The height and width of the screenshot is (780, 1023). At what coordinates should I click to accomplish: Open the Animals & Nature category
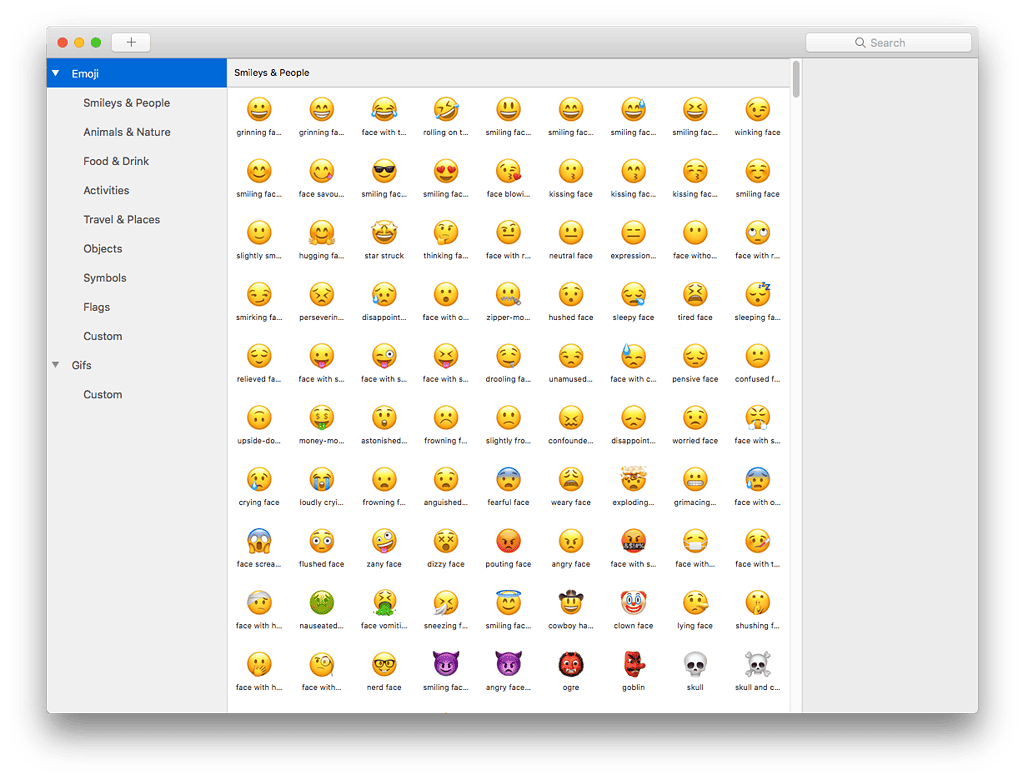pyautogui.click(x=127, y=132)
